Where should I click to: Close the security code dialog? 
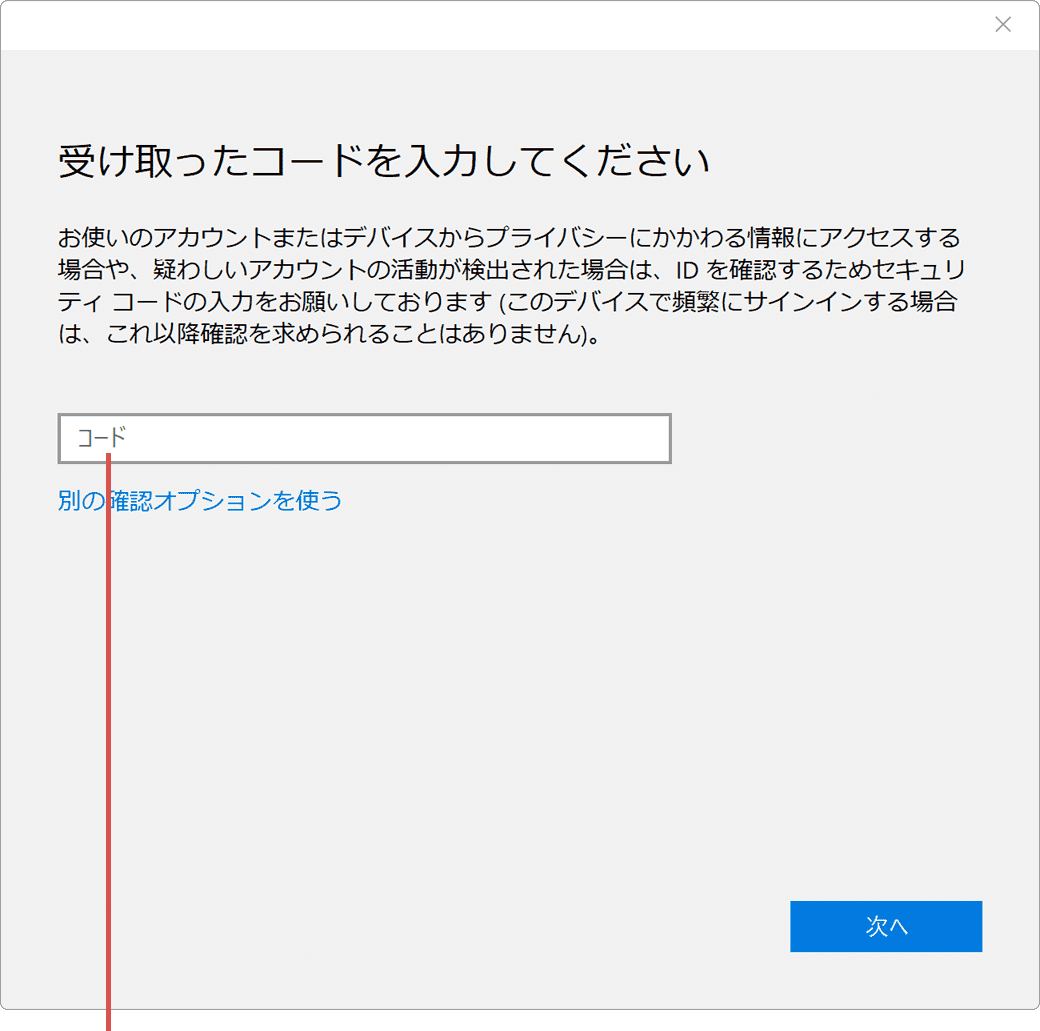pos(1003,24)
